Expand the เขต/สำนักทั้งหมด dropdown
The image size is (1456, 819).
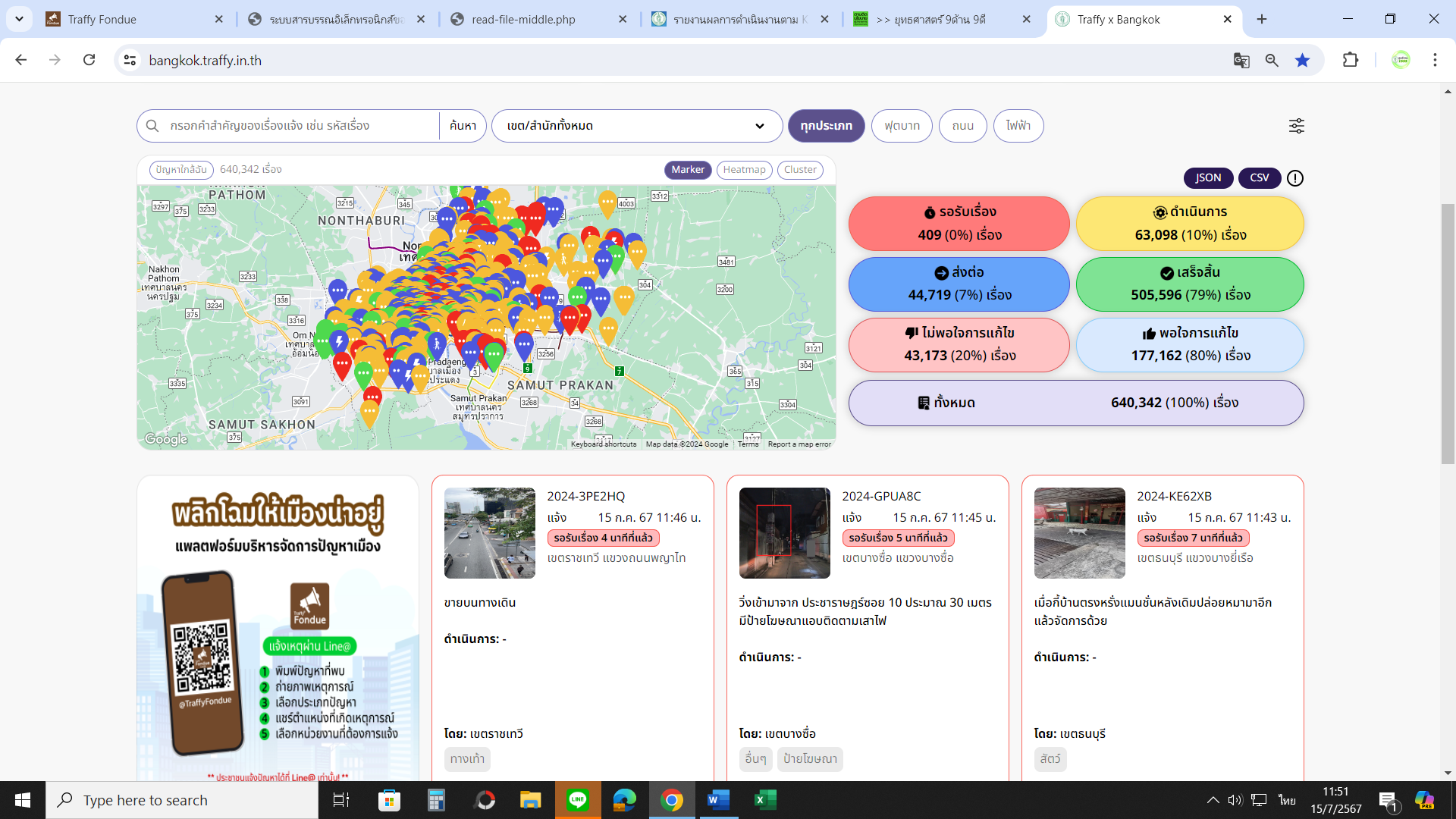[636, 126]
